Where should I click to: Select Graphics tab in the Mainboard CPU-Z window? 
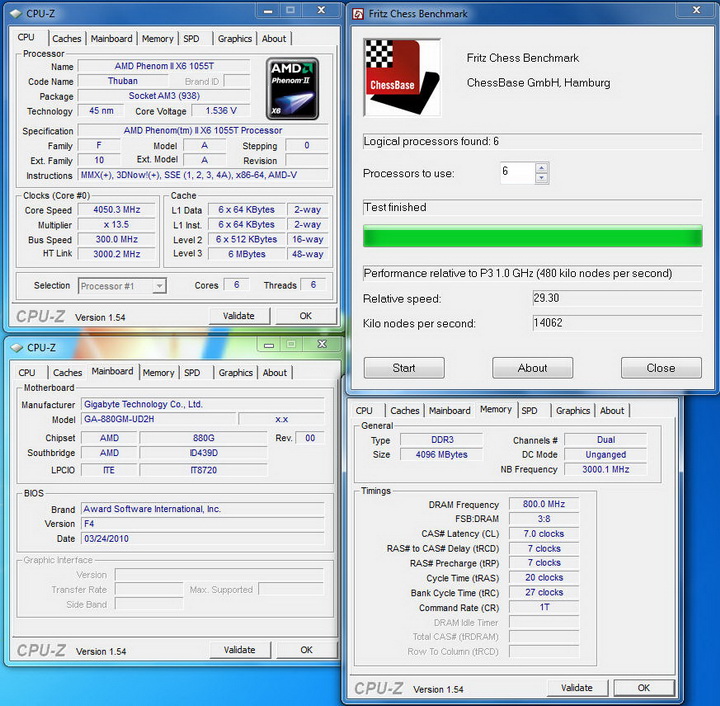pyautogui.click(x=236, y=372)
